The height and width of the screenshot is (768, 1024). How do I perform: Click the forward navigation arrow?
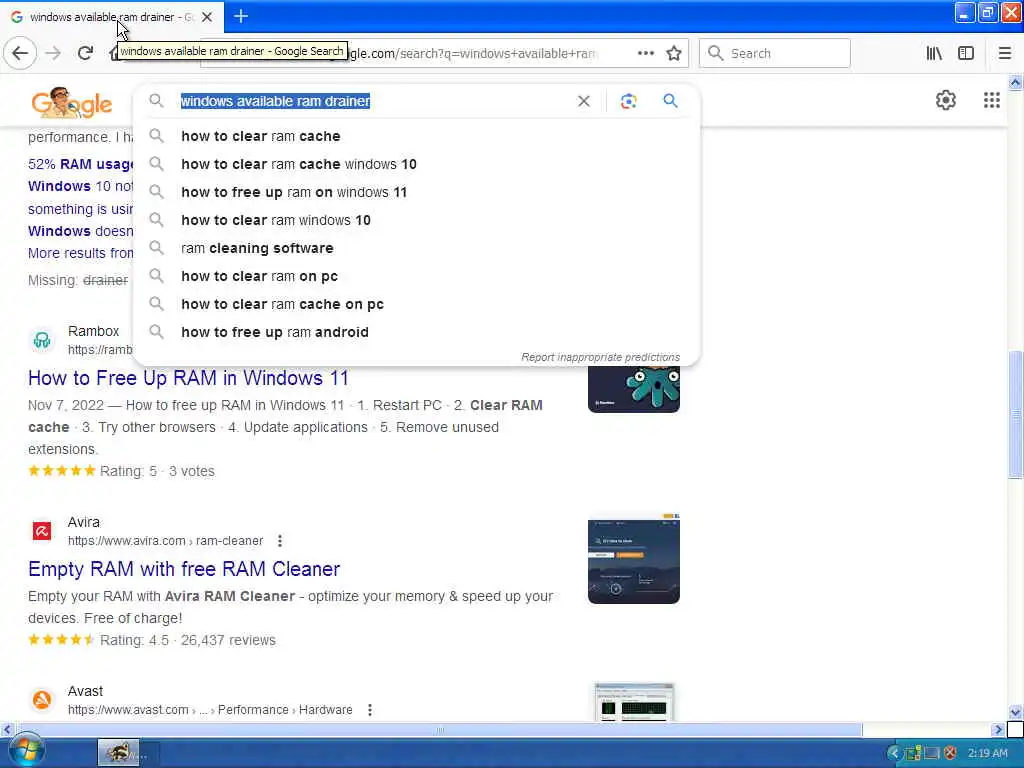coord(54,54)
